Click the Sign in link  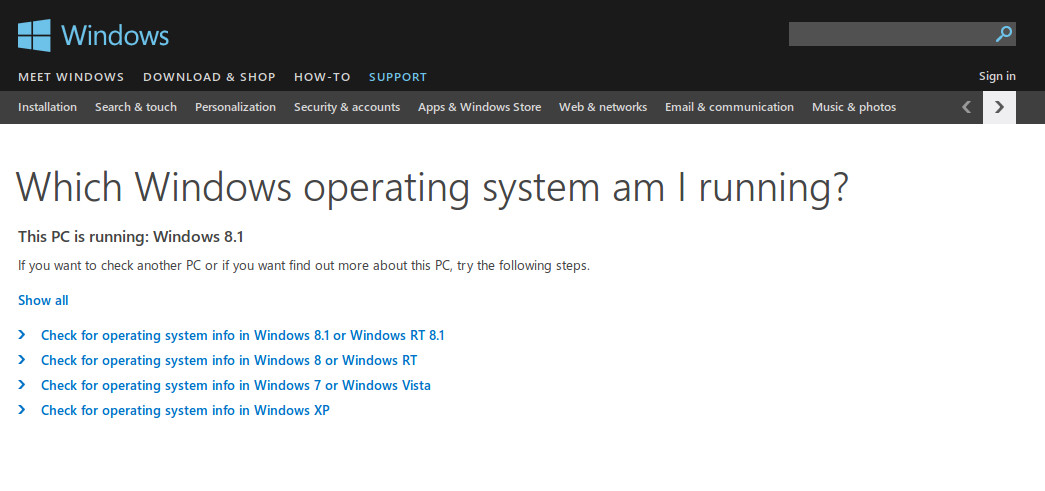pyautogui.click(x=996, y=76)
